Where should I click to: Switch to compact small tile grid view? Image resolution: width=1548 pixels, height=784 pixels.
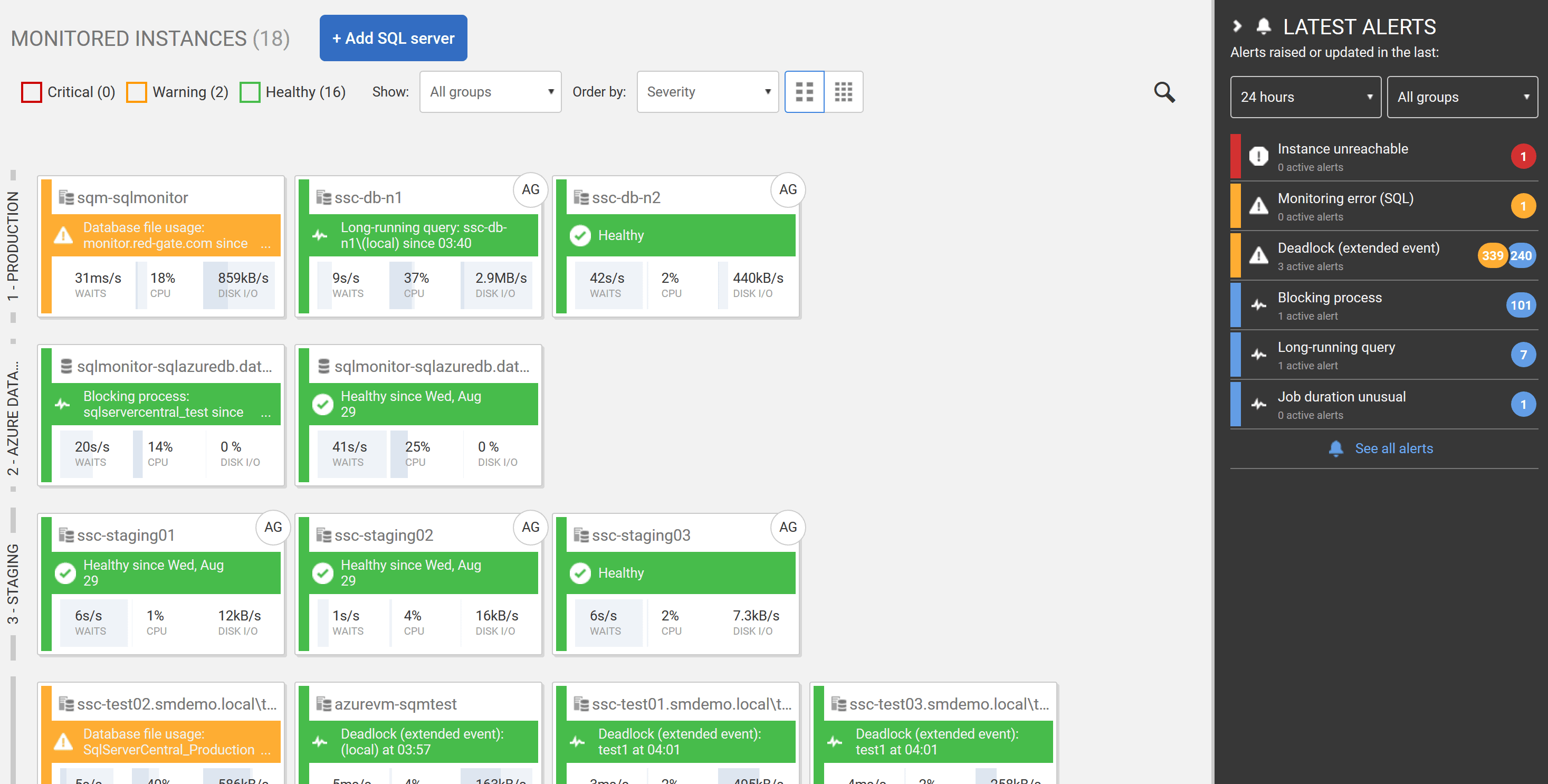tap(844, 92)
